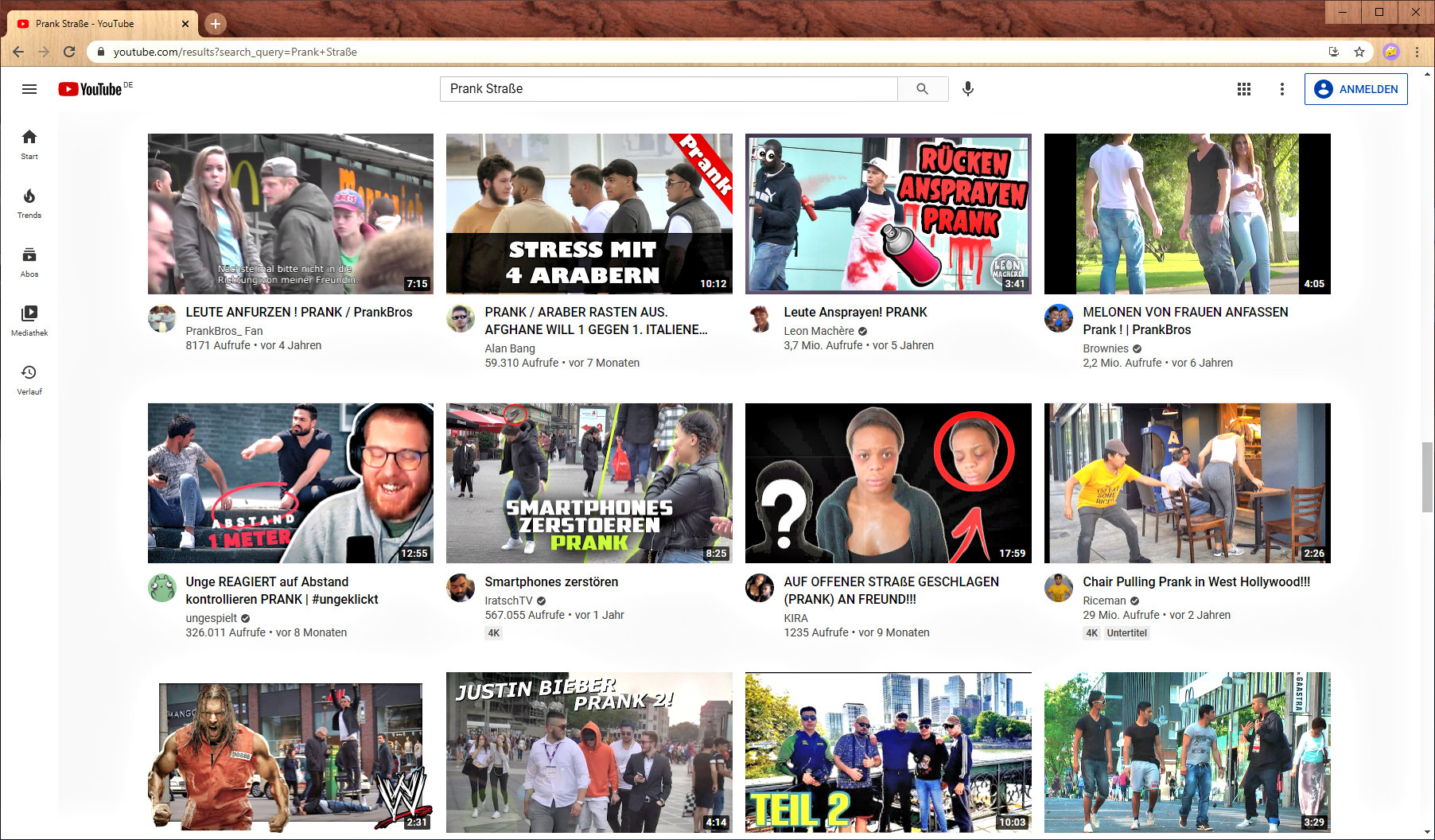Go to Trends in sidebar
Image resolution: width=1435 pixels, height=840 pixels.
point(29,204)
